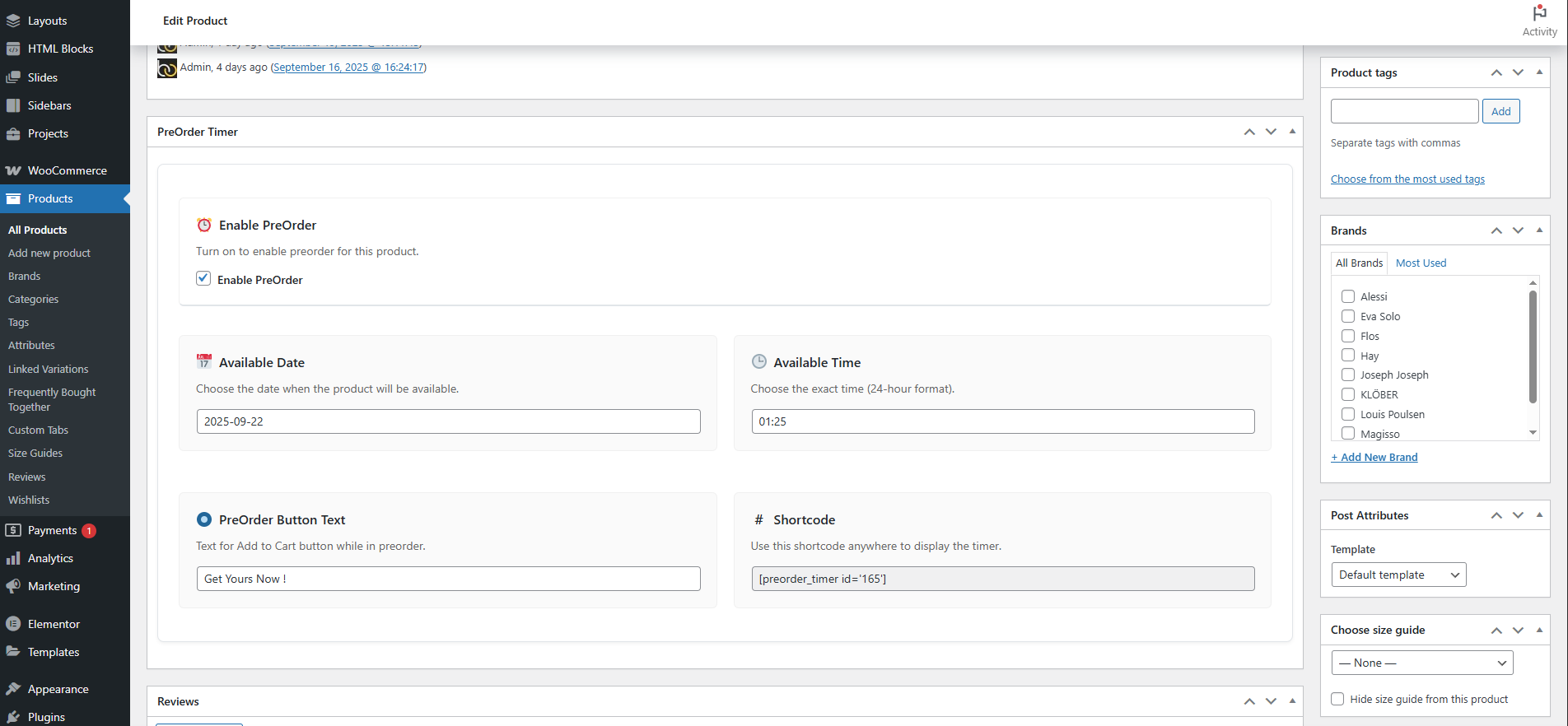The image size is (1568, 726).
Task: Click Choose from the most used tags
Action: (1407, 179)
